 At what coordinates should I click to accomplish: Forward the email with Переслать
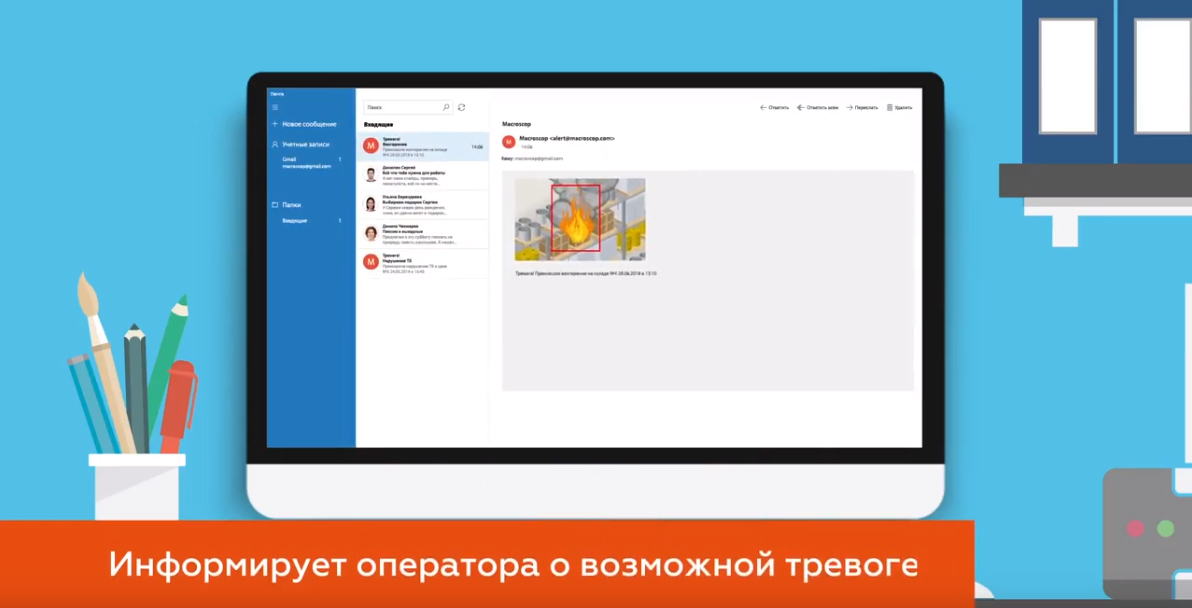[x=862, y=107]
